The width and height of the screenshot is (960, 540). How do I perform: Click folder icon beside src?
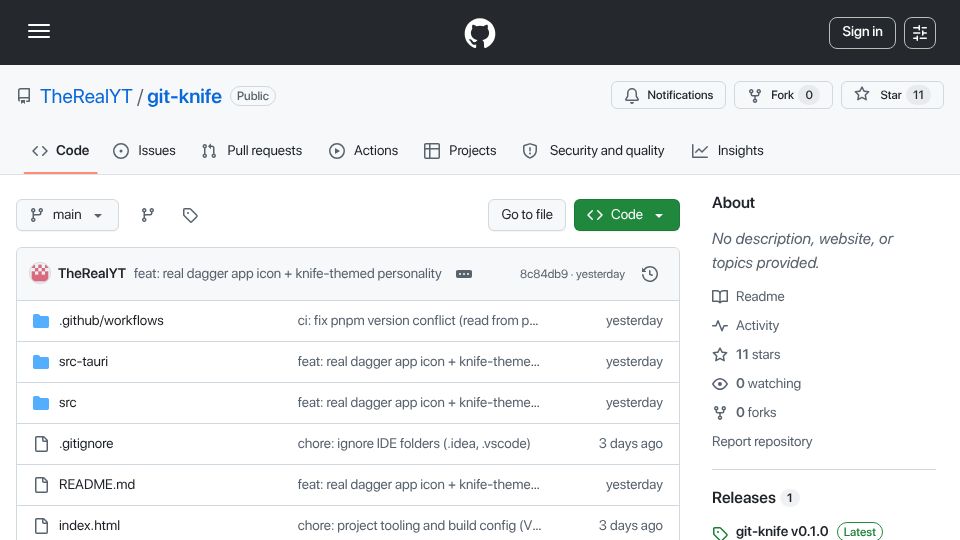click(x=41, y=403)
